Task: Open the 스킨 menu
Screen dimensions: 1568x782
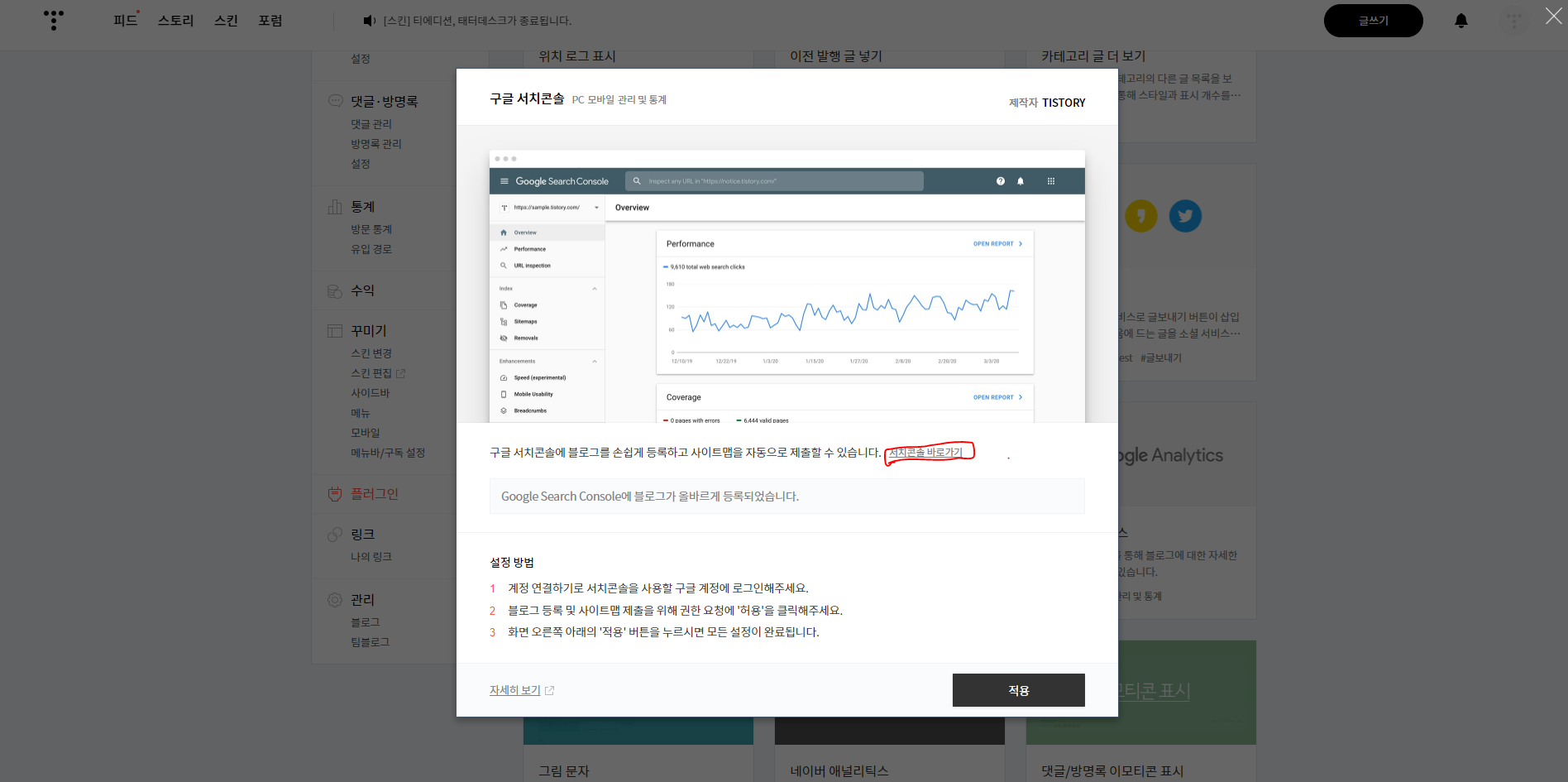Action: point(226,21)
